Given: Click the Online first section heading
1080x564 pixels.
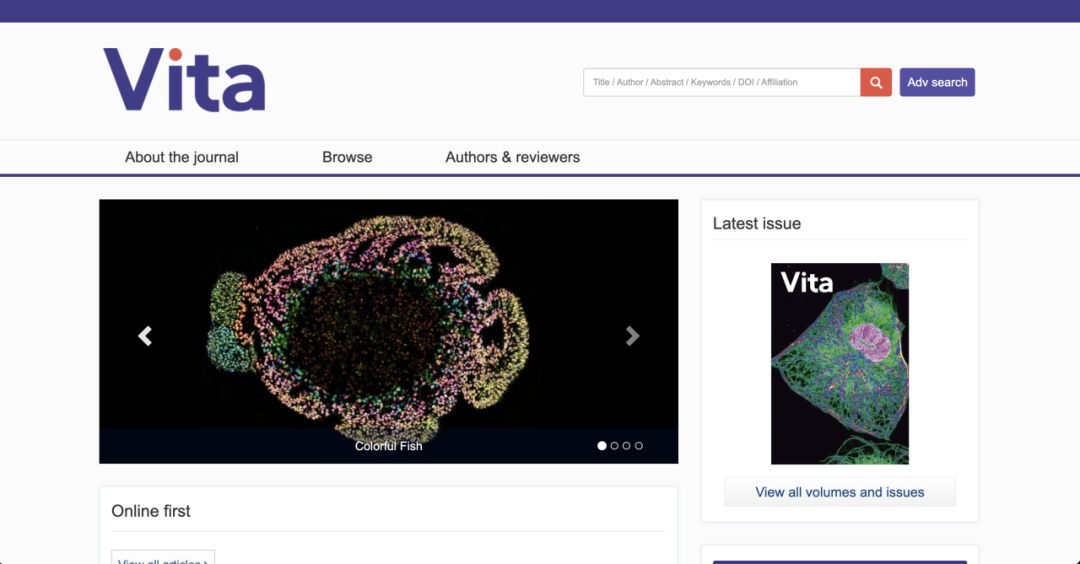Looking at the screenshot, I should 151,511.
